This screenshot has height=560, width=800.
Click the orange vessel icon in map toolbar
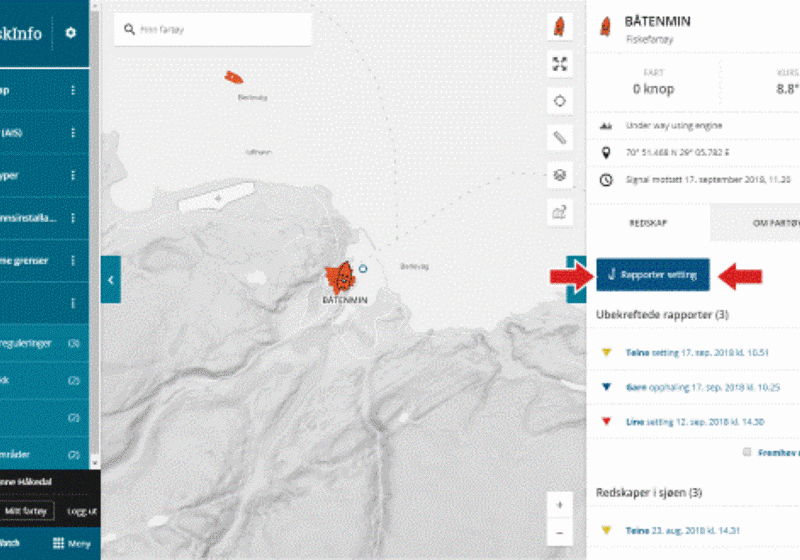point(560,27)
